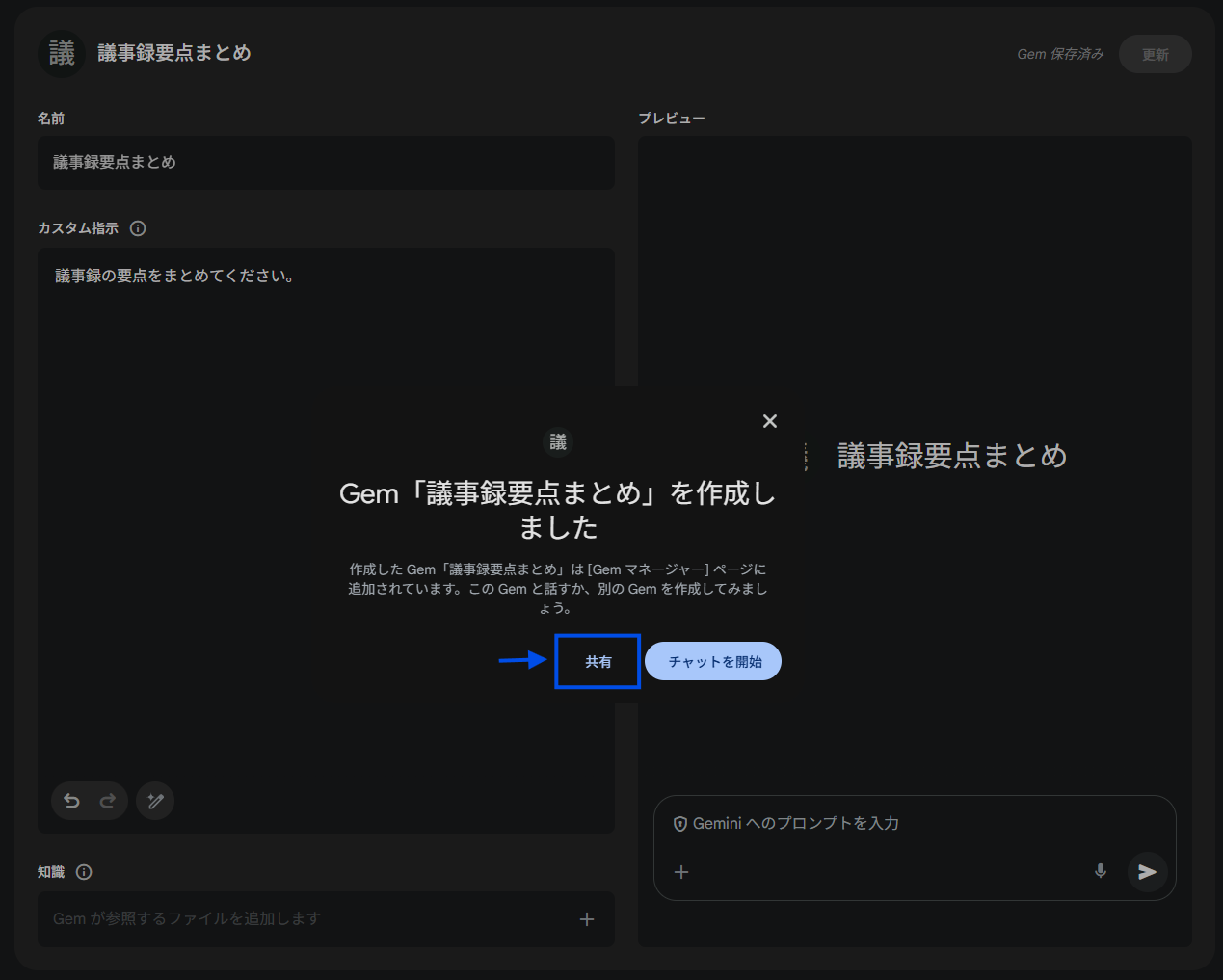Click the Gem avatar icon in header
This screenshot has height=980, width=1223.
point(62,54)
